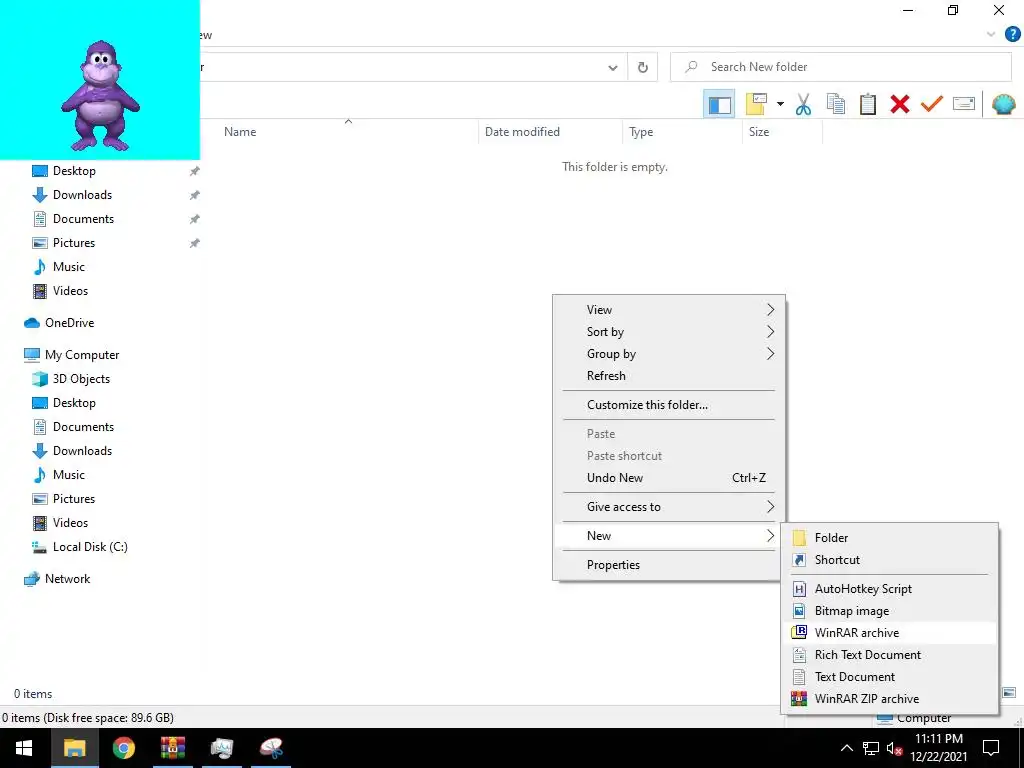Expand the New submenu entry
The image size is (1024, 768).
coord(668,536)
